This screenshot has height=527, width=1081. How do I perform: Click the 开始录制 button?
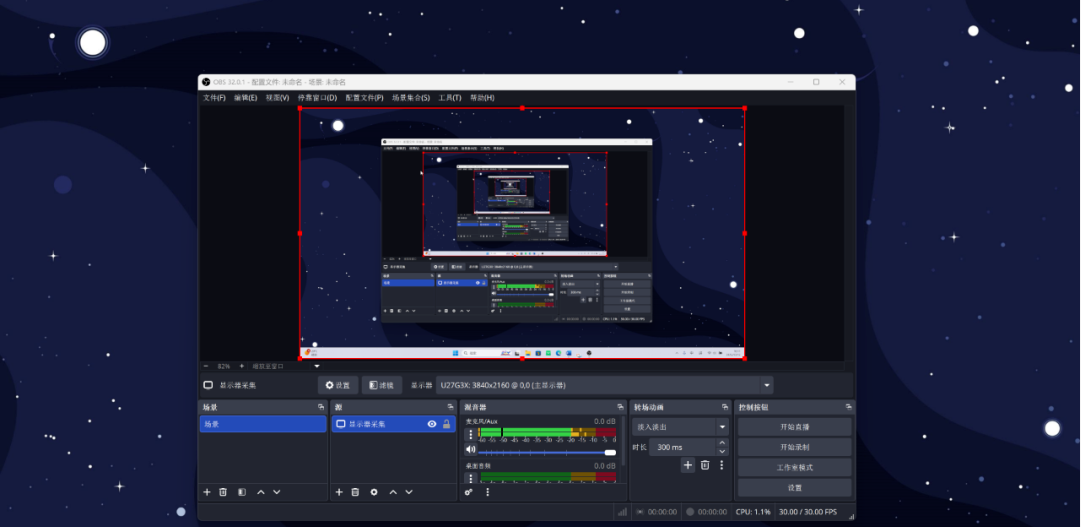tap(794, 447)
